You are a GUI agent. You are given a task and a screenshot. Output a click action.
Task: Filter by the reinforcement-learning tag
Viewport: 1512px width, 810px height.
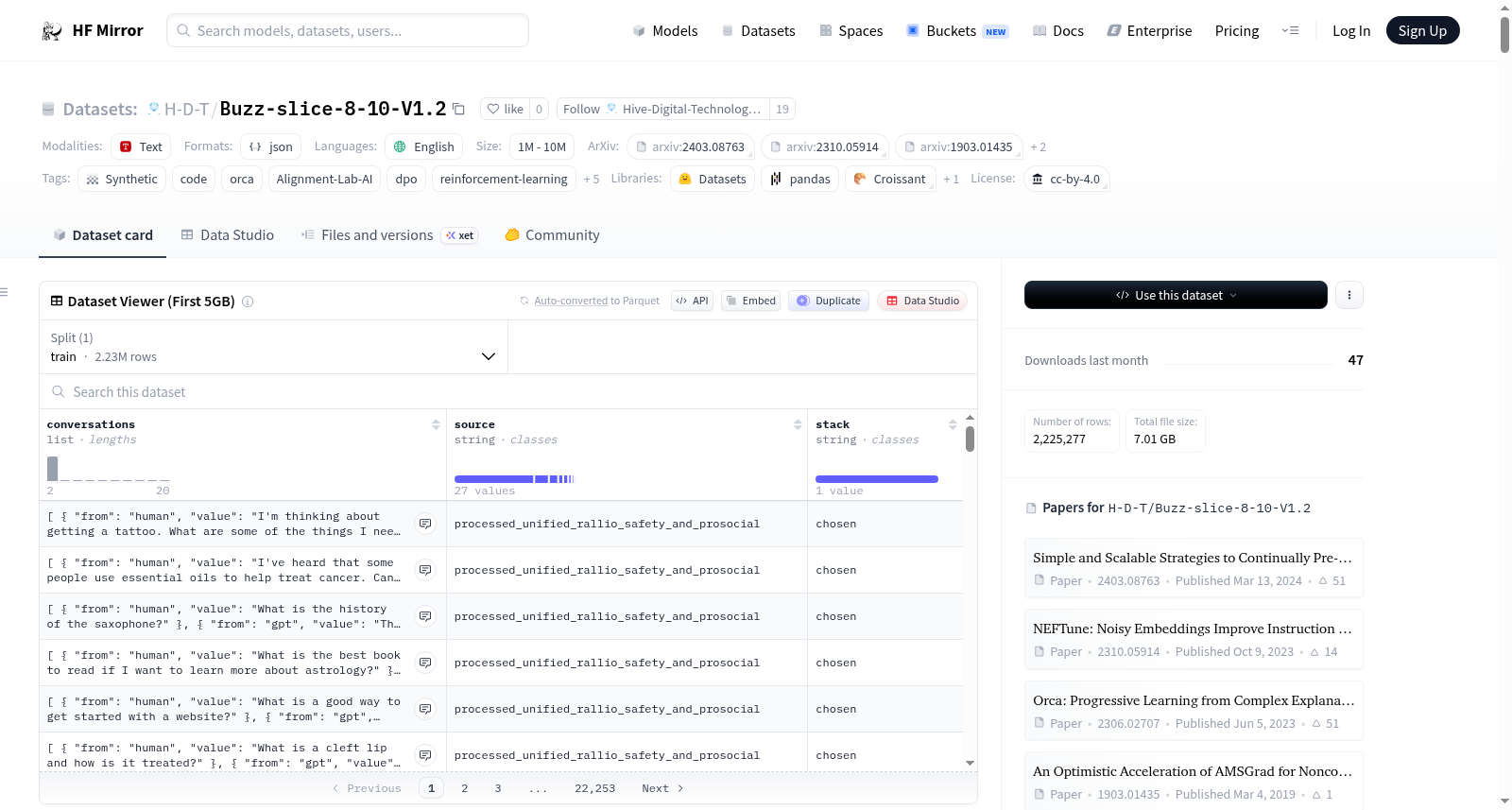pos(504,179)
